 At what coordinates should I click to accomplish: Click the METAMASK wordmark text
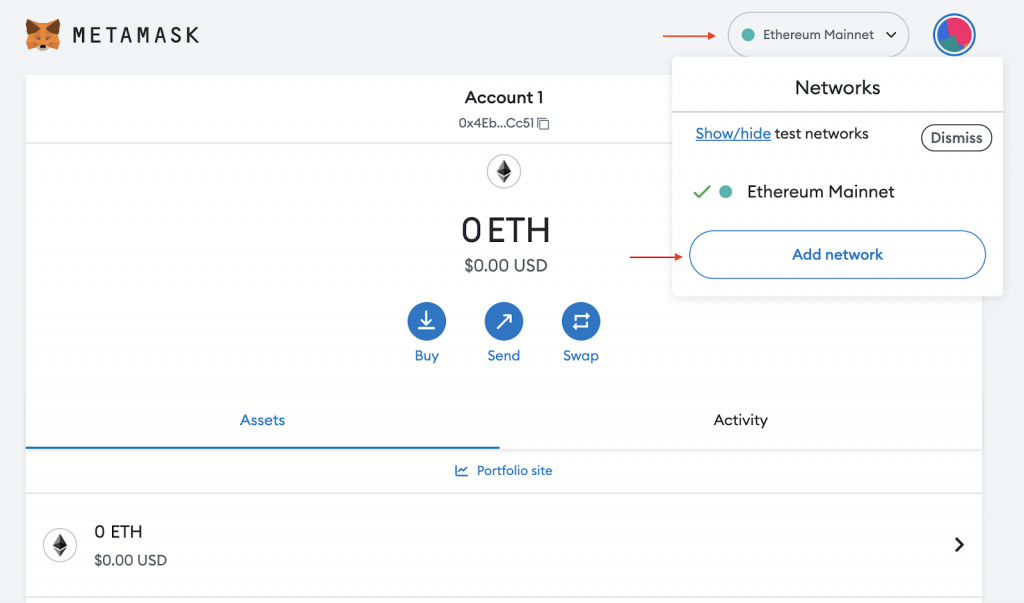point(136,35)
